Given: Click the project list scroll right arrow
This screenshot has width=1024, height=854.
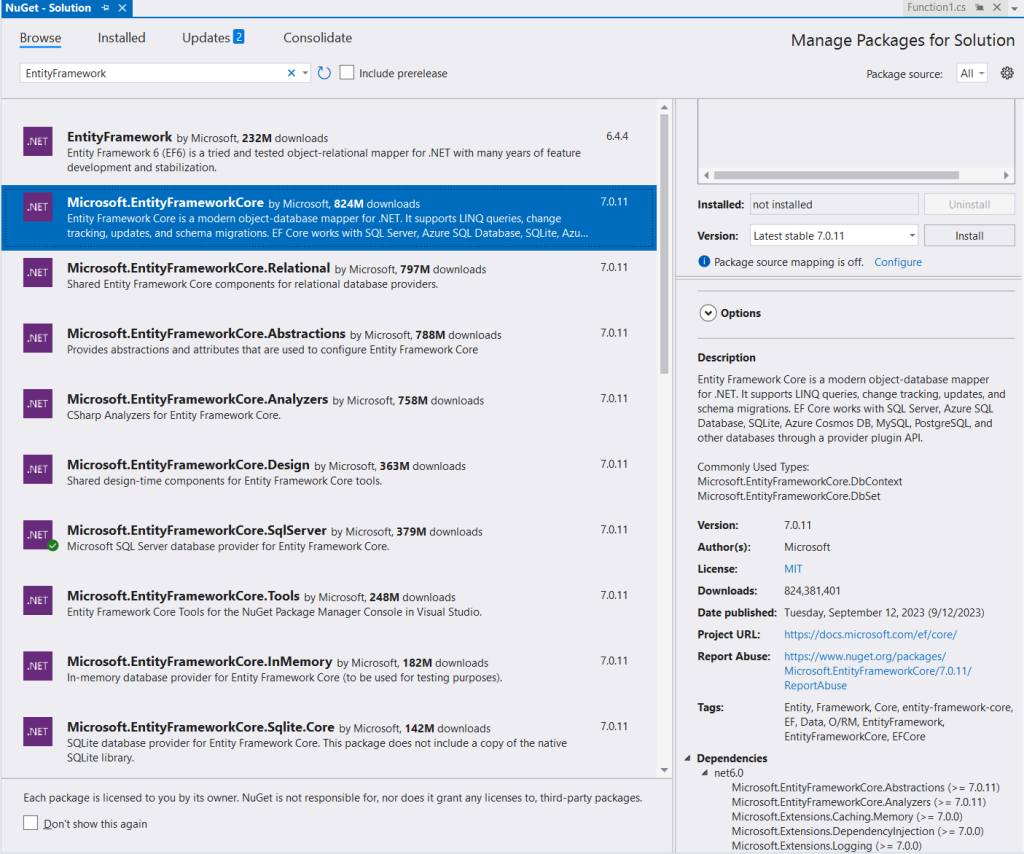Looking at the screenshot, I should tap(1006, 175).
